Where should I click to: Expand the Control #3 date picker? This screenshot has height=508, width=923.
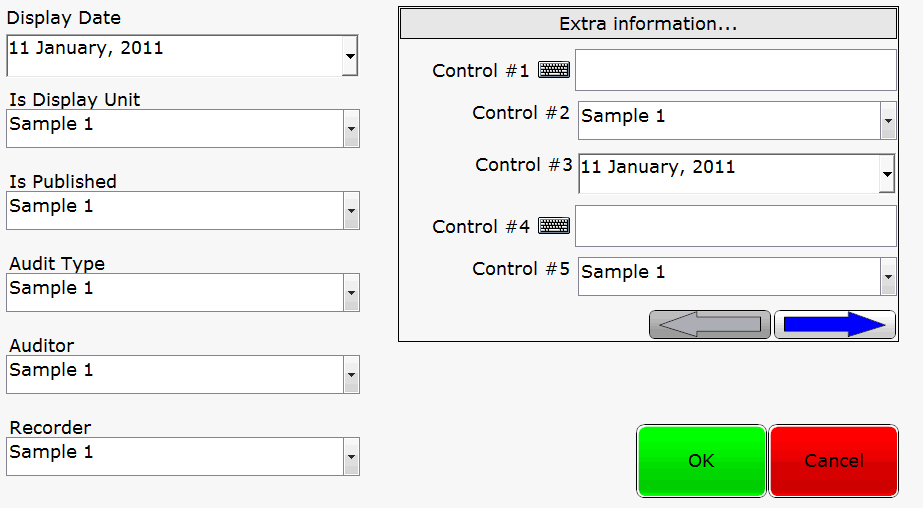(x=887, y=174)
